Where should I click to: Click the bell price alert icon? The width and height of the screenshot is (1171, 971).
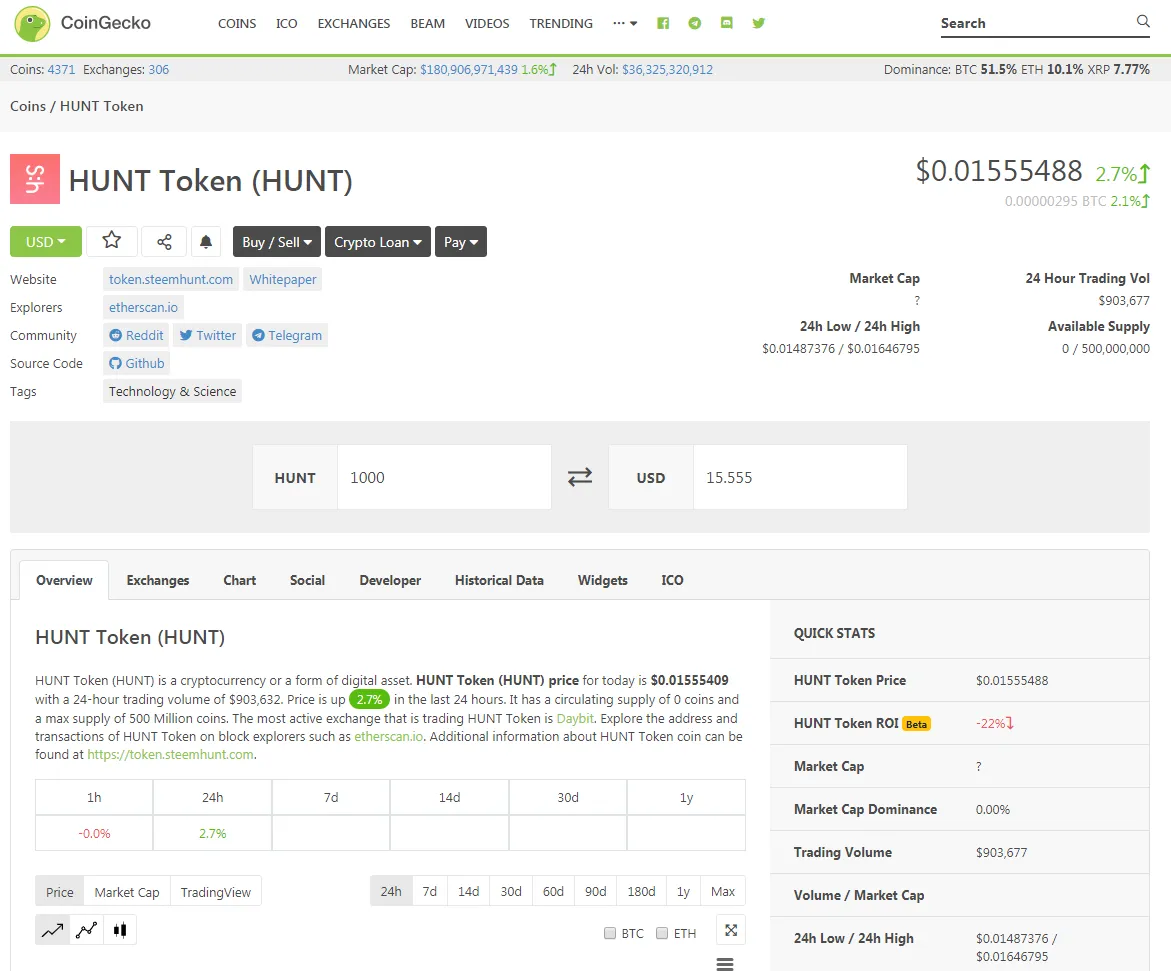click(206, 241)
